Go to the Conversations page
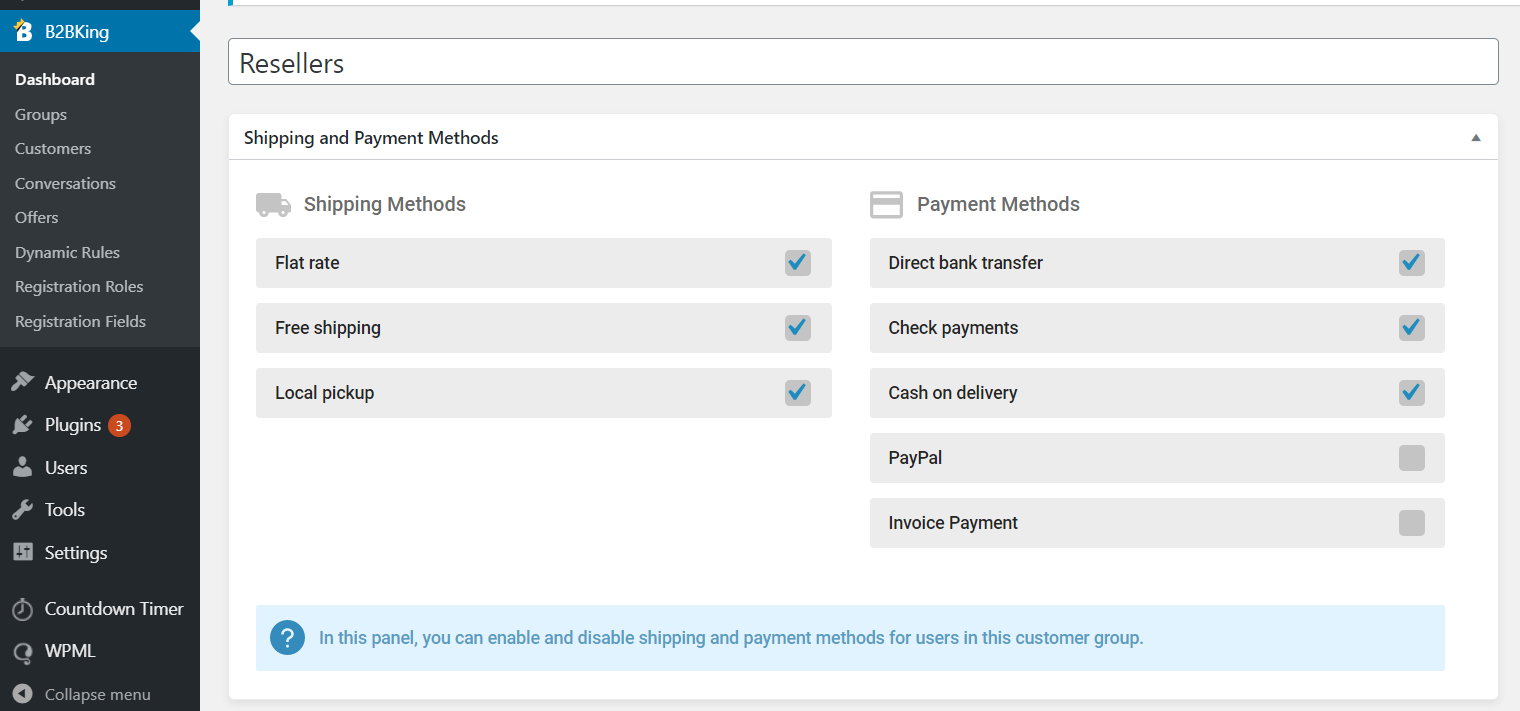 point(65,183)
